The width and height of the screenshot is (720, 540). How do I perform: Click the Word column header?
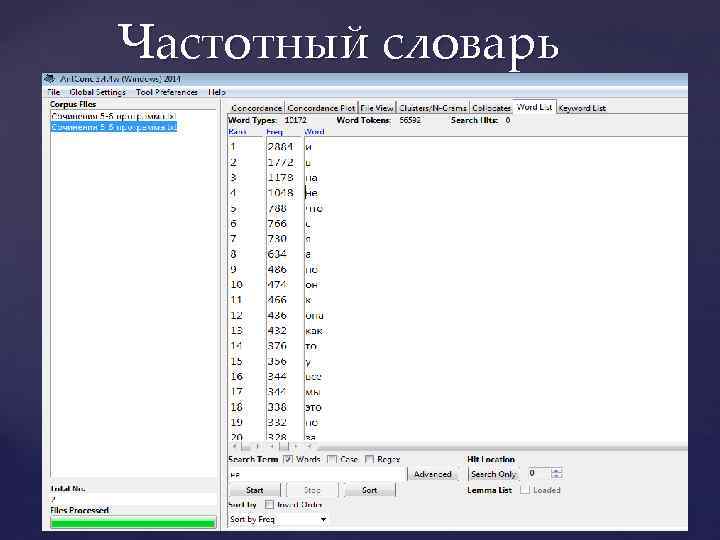315,132
